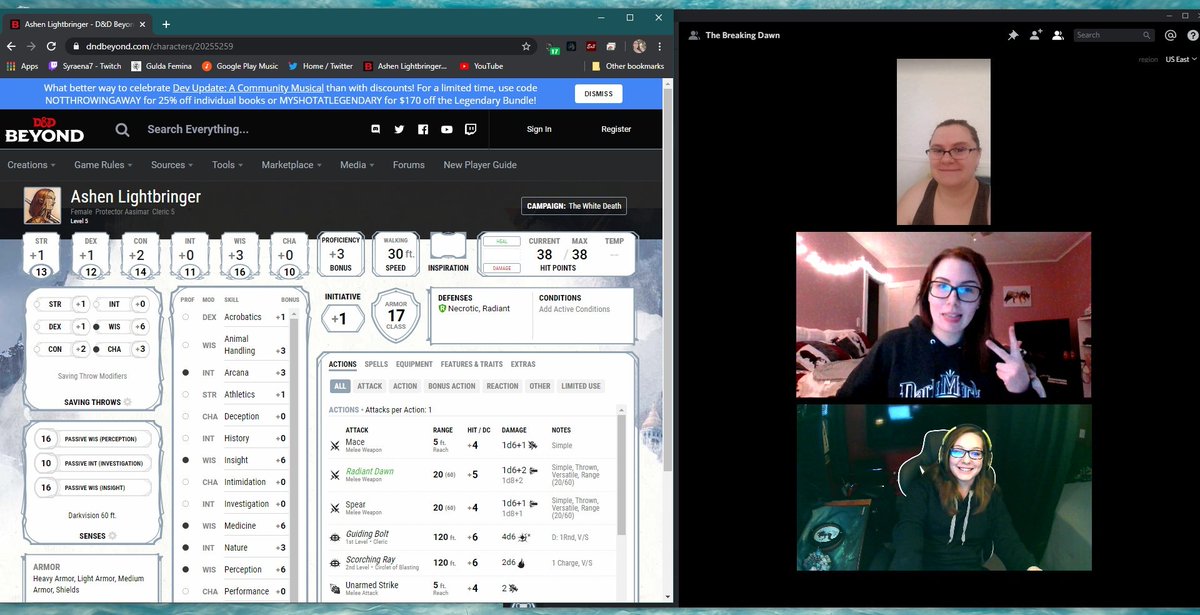Open the US East region dropdown in Discord
Image resolution: width=1200 pixels, height=615 pixels.
click(x=1180, y=60)
